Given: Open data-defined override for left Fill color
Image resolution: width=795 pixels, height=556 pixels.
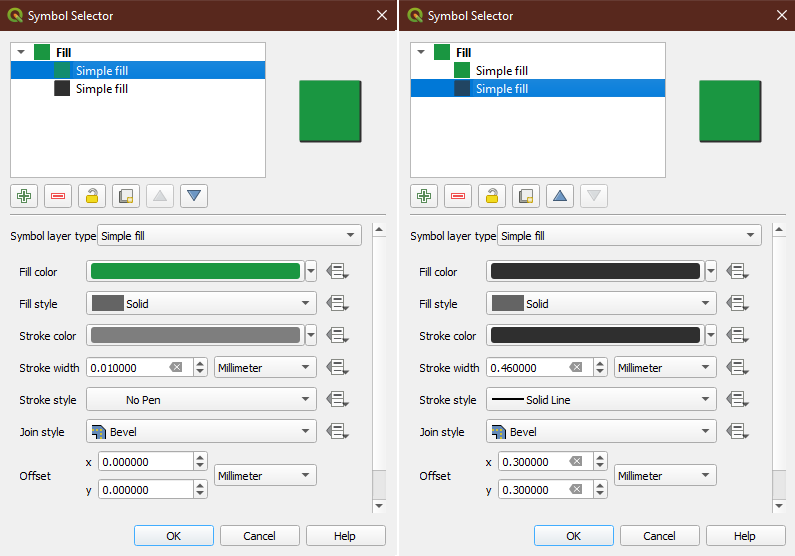Looking at the screenshot, I should (x=337, y=271).
